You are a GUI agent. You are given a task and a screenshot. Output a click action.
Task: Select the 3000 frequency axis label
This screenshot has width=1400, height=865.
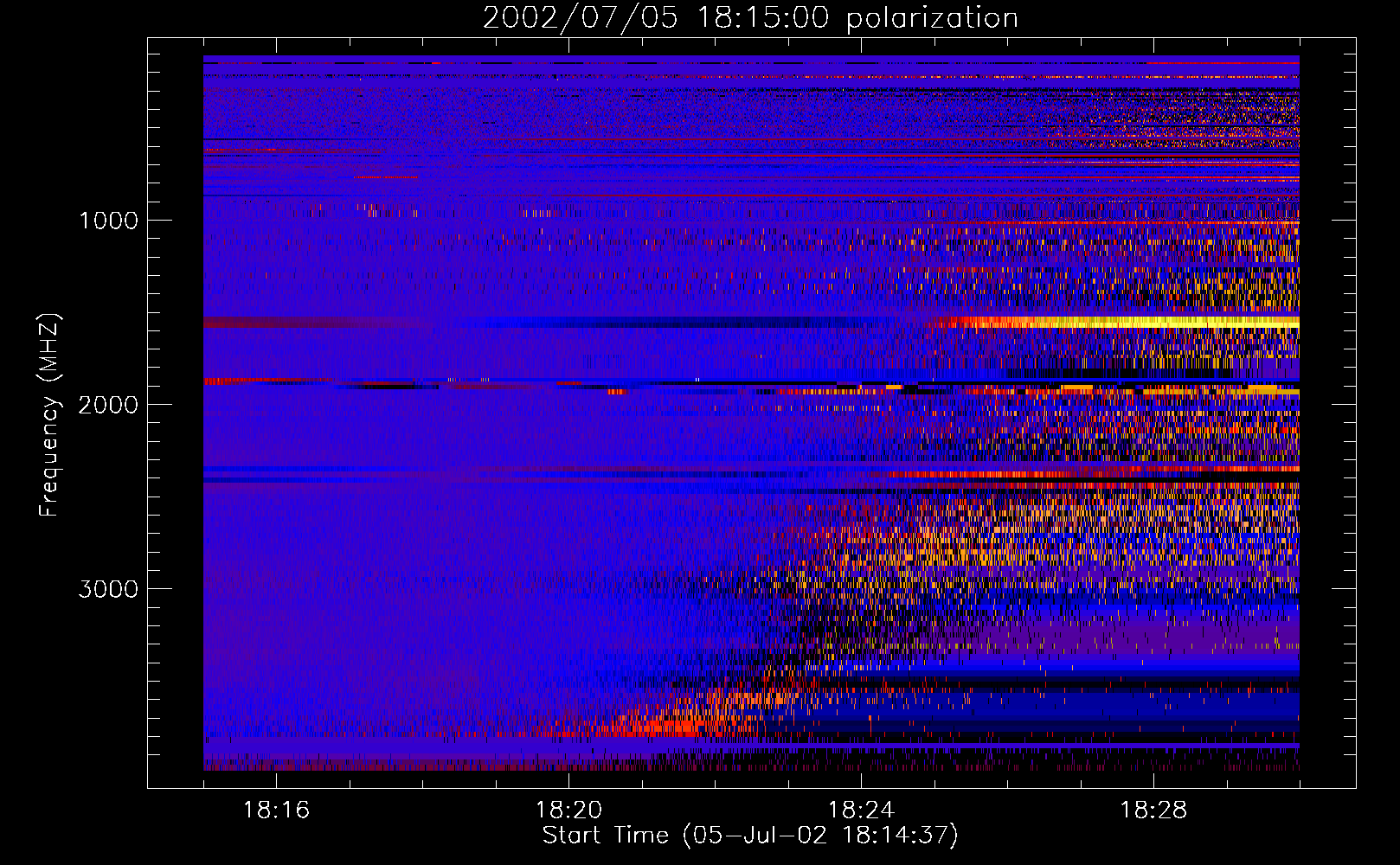coord(108,589)
